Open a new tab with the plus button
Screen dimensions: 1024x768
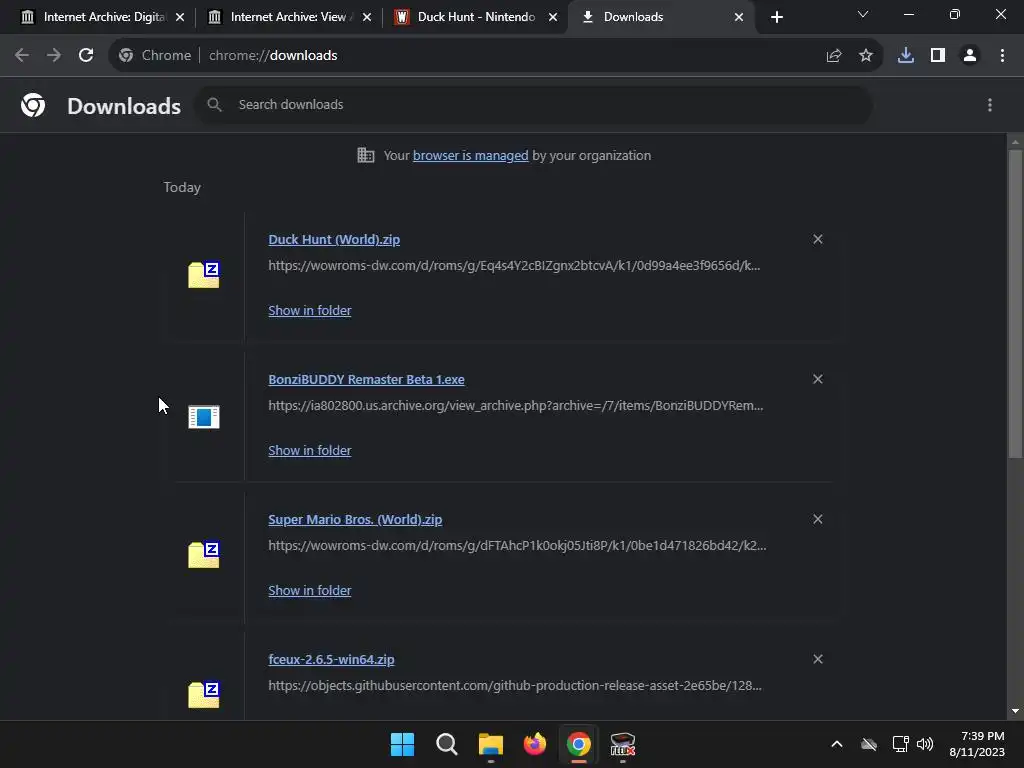coord(776,17)
